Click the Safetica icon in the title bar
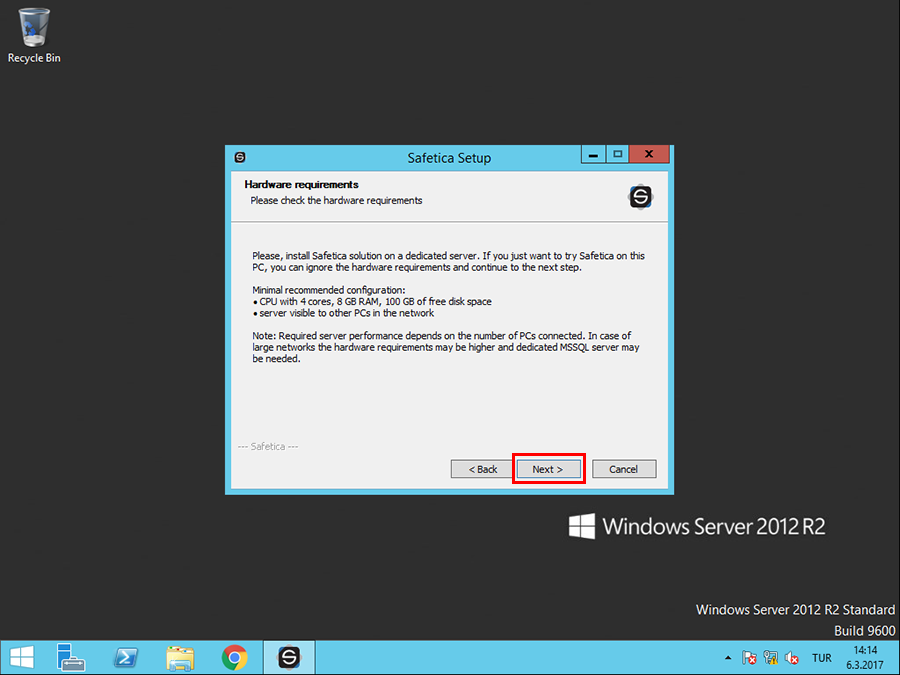Screen dimensions: 900x675 point(240,157)
